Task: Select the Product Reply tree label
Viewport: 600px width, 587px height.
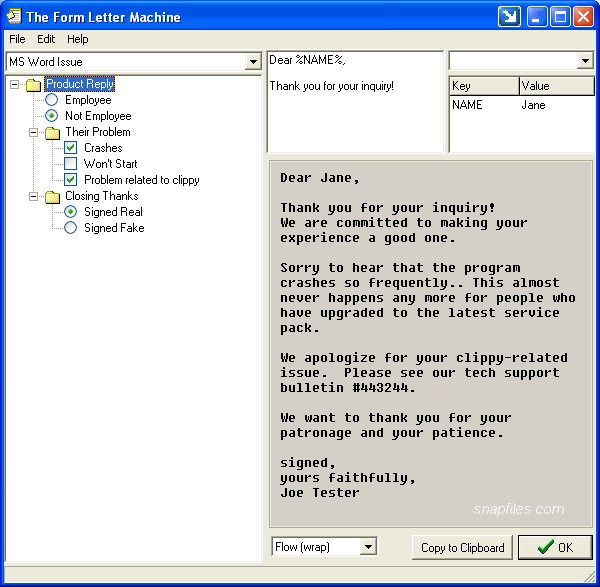Action: coord(80,84)
